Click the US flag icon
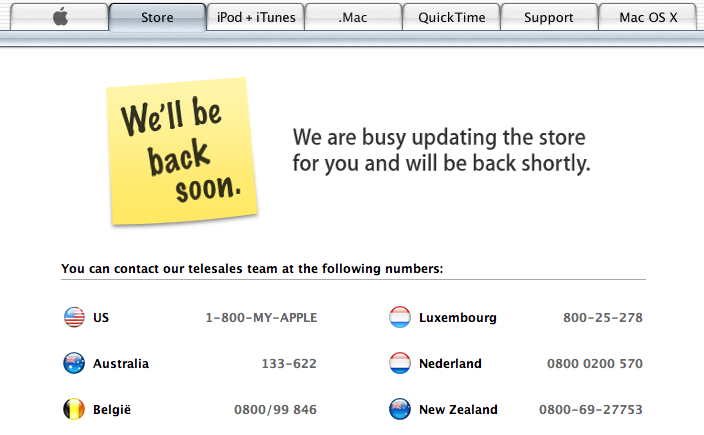This screenshot has height=435, width=704. pyautogui.click(x=74, y=317)
